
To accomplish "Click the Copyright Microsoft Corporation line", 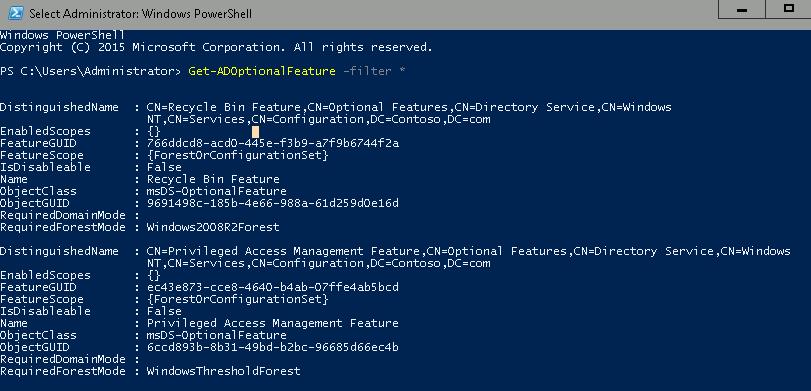I will tap(216, 48).
